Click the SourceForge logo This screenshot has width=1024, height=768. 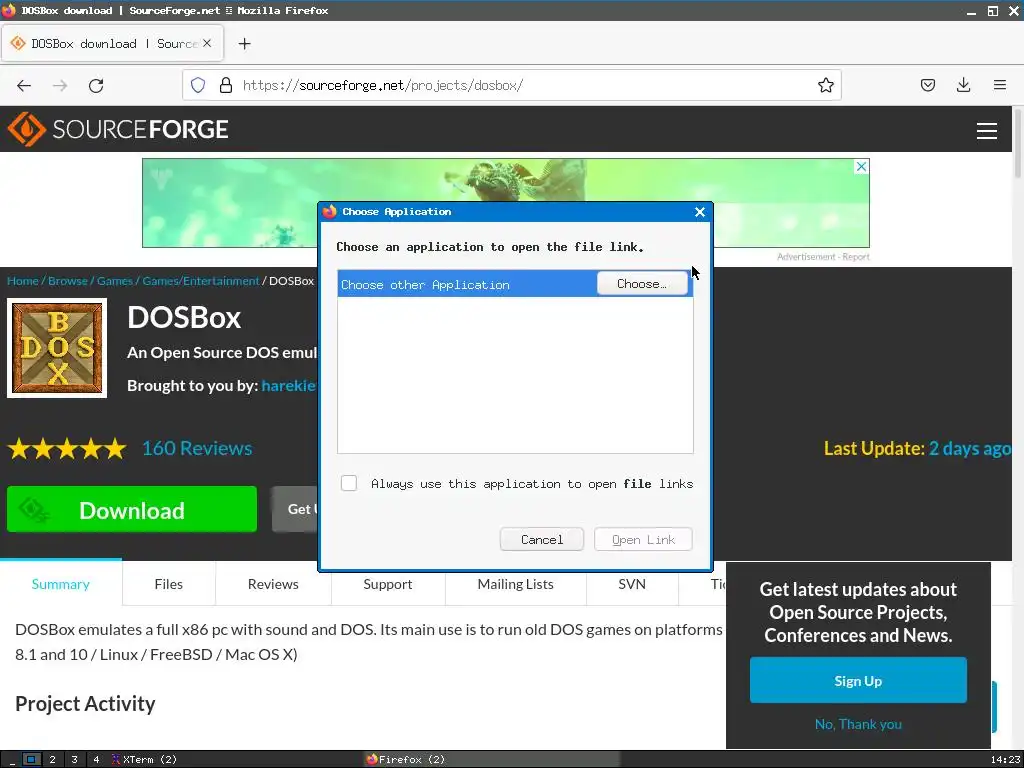(118, 129)
